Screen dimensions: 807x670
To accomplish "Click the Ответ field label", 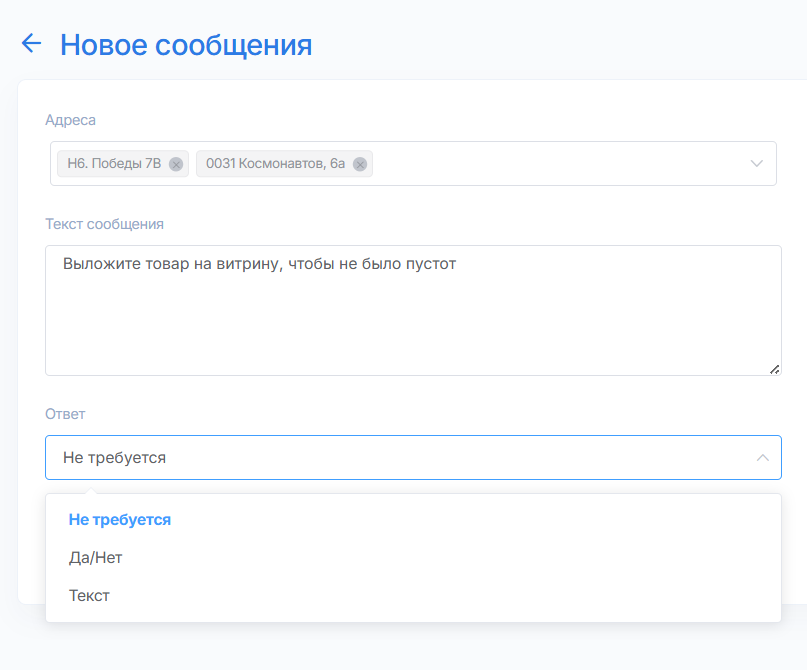I will (x=65, y=414).
